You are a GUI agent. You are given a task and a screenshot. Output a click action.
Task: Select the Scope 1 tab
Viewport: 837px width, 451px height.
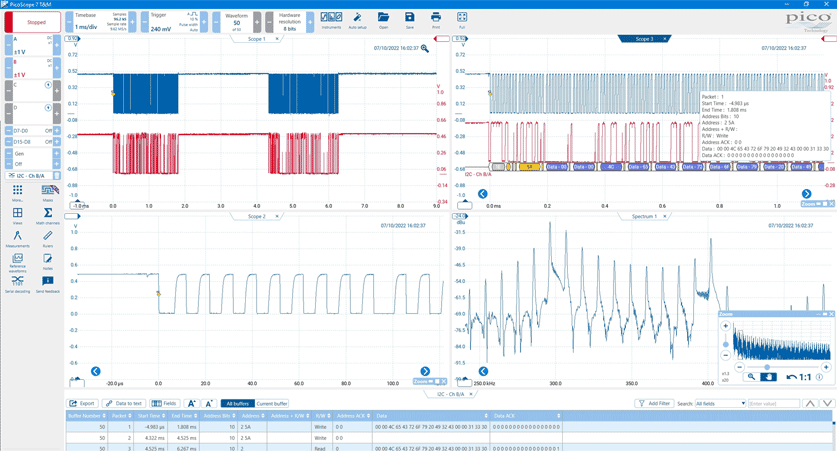[256, 39]
